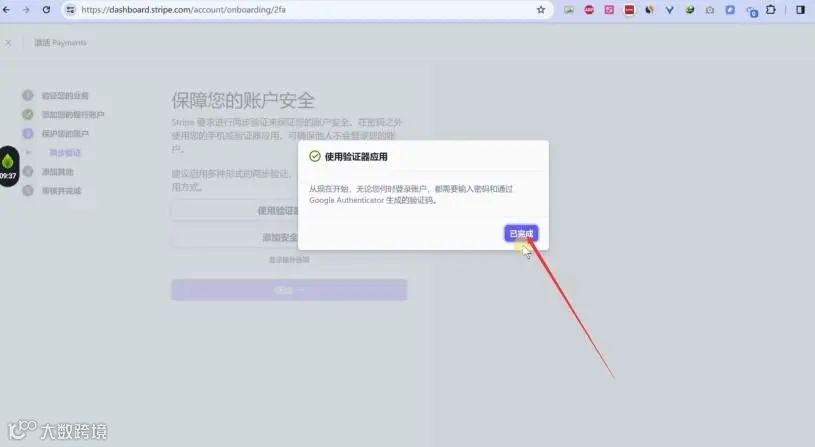Image resolution: width=815 pixels, height=447 pixels.
Task: Click the small link below the 添加安全 option button
Action: coord(289,260)
